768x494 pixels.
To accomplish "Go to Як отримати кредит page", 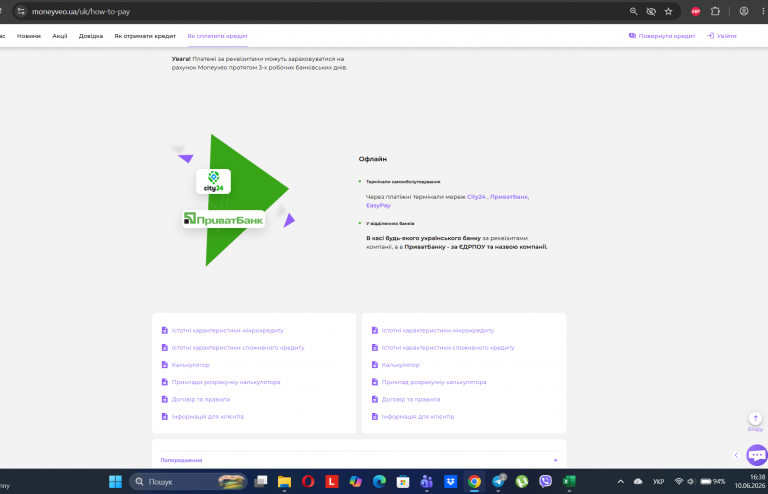I will click(145, 36).
